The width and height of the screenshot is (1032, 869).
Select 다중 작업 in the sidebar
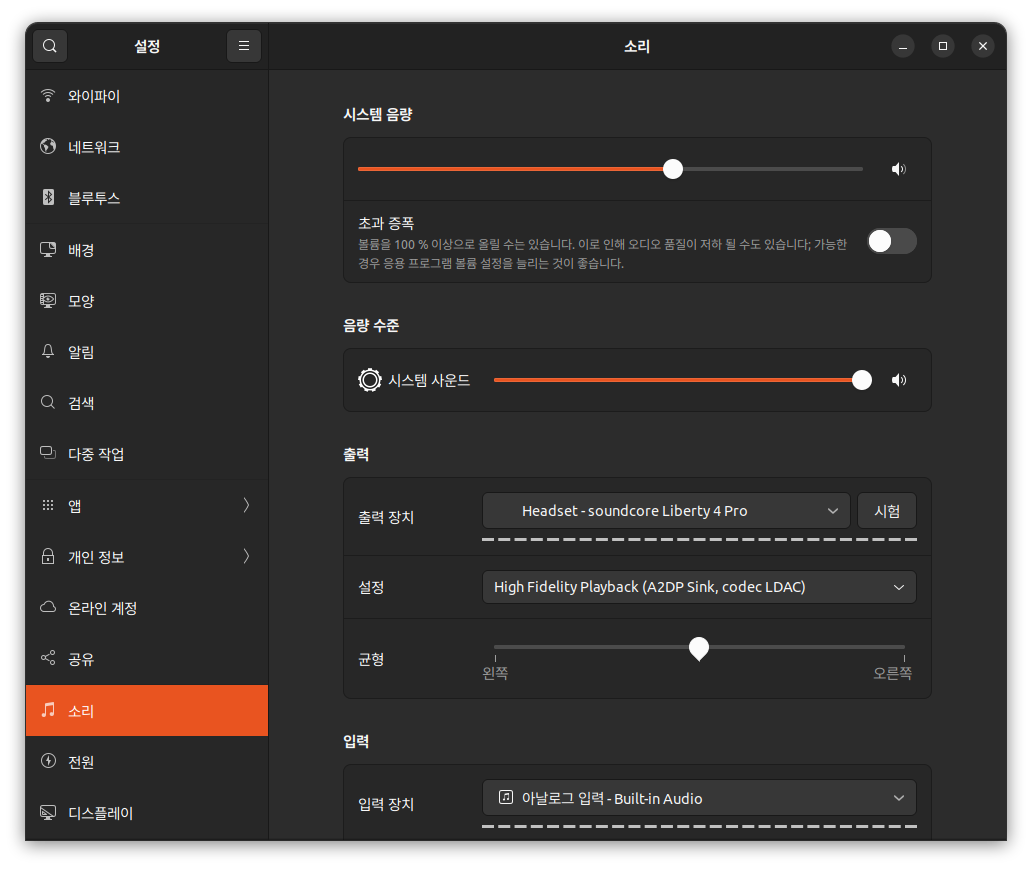[x=147, y=454]
